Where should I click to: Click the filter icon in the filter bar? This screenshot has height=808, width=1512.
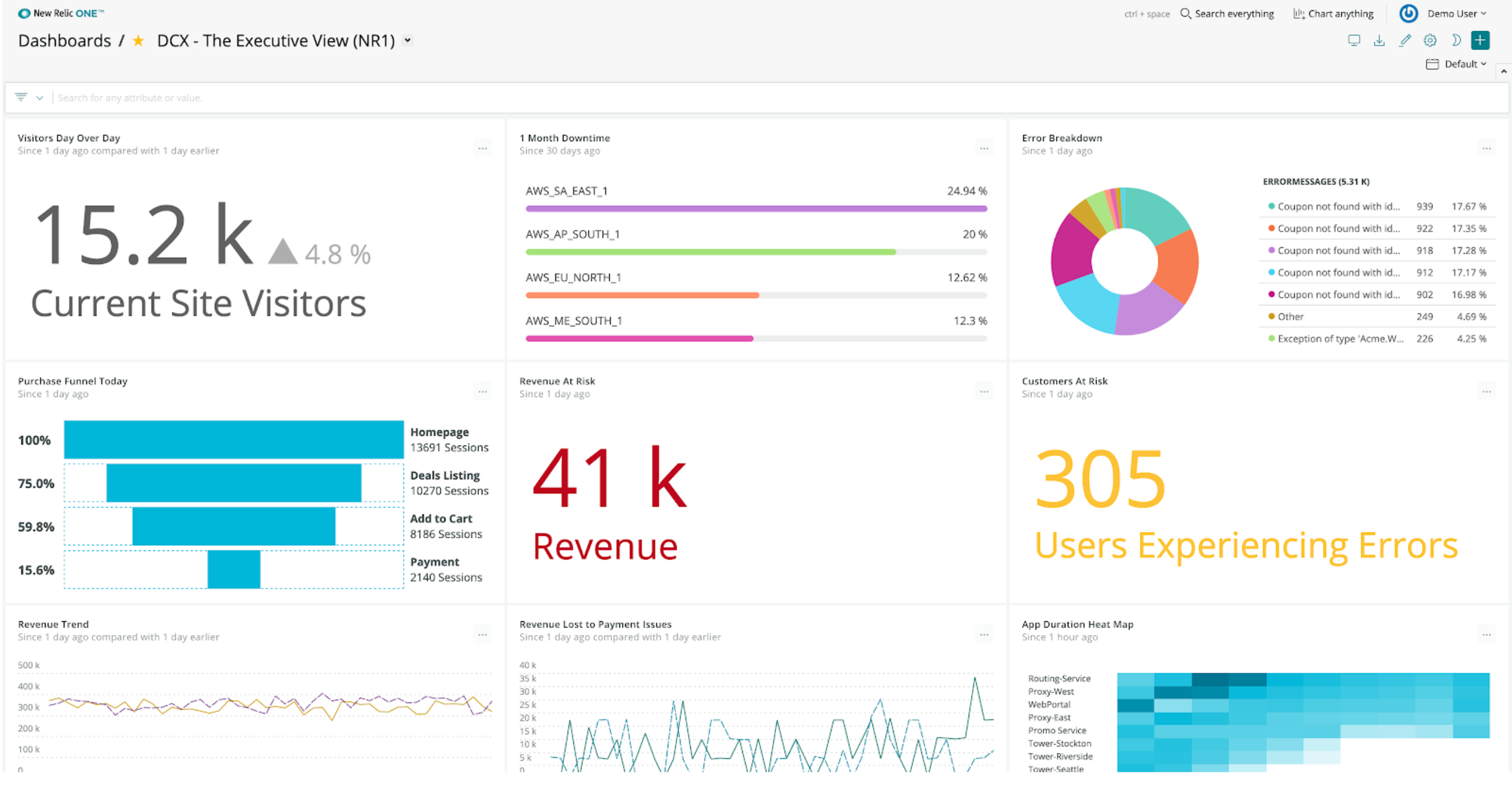(21, 97)
